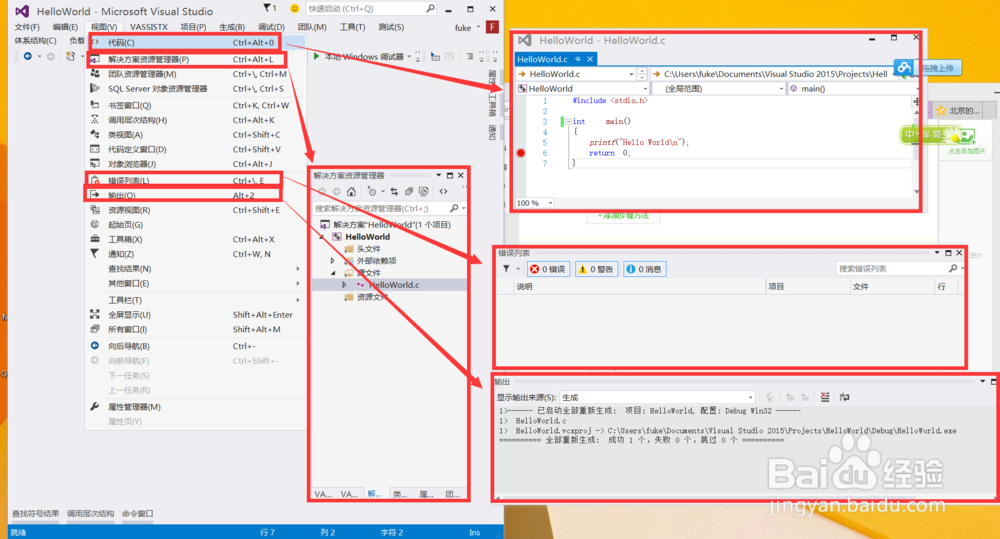Viewport: 1000px width, 539px height.
Task: Expand the HelloWorld.c tree node arrow
Action: [x=344, y=284]
